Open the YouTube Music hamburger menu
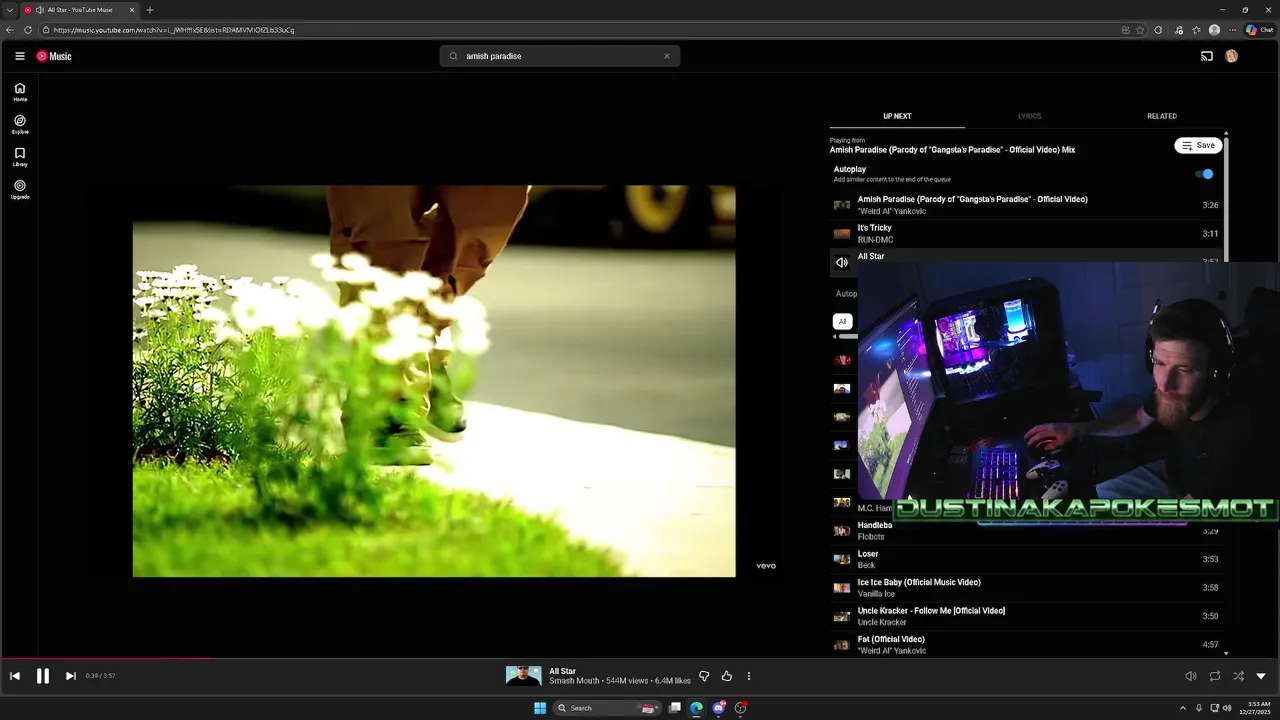This screenshot has width=1280, height=720. pos(19,56)
